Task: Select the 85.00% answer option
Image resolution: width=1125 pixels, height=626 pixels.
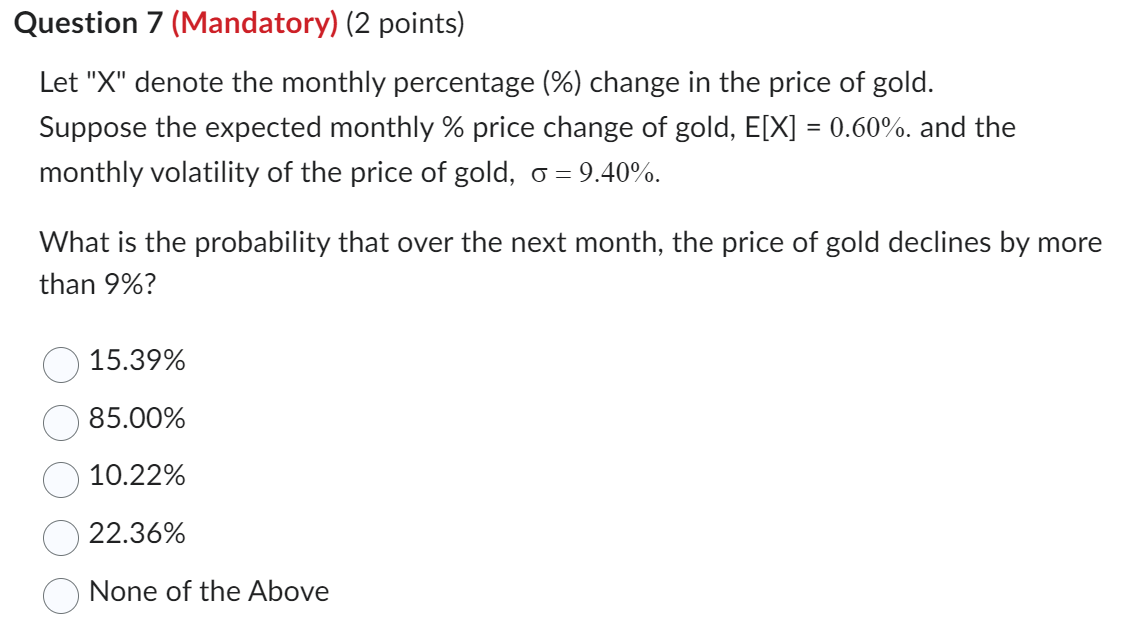Action: coord(62,421)
